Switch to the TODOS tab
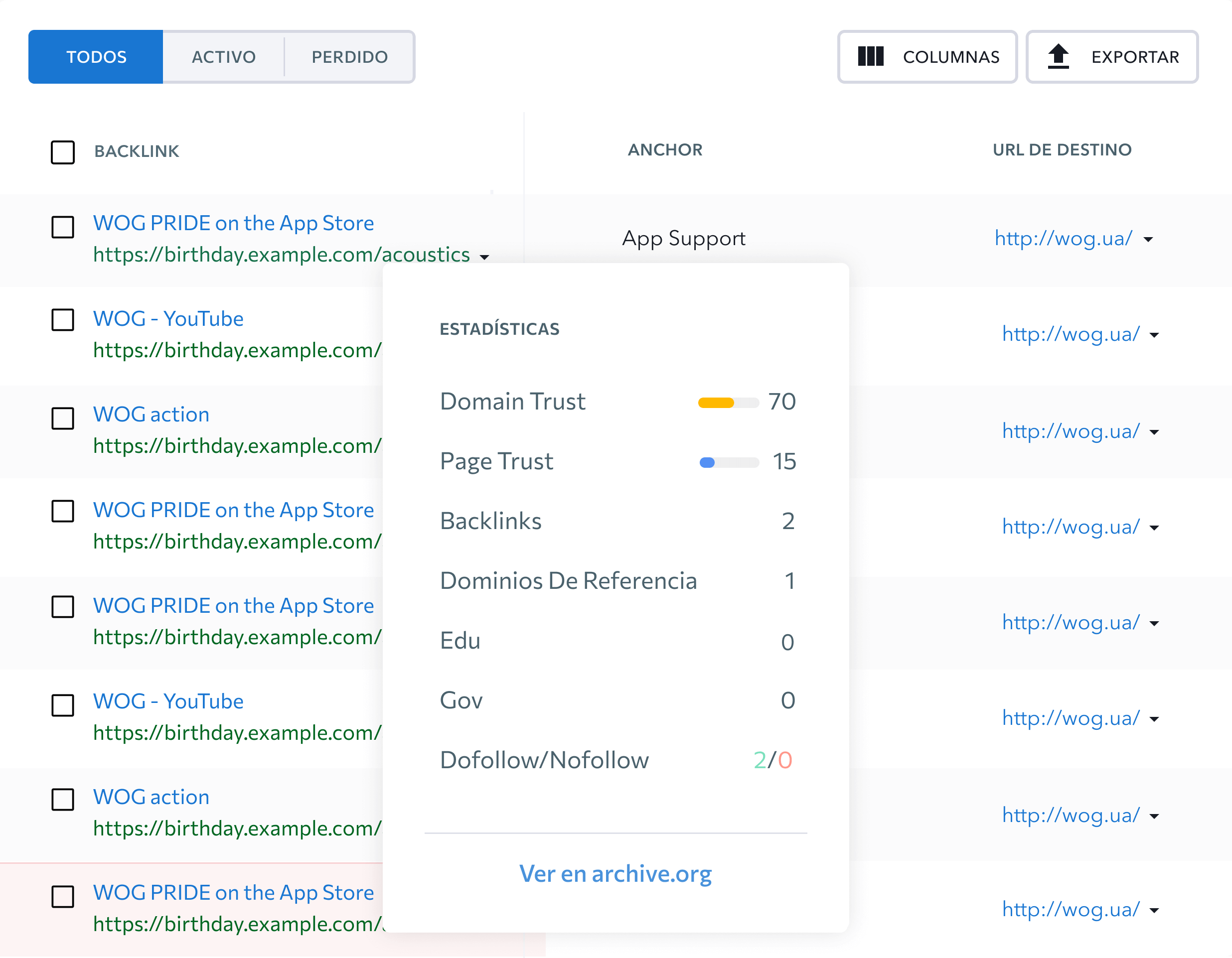Viewport: 1232px width, 958px height. tap(96, 57)
